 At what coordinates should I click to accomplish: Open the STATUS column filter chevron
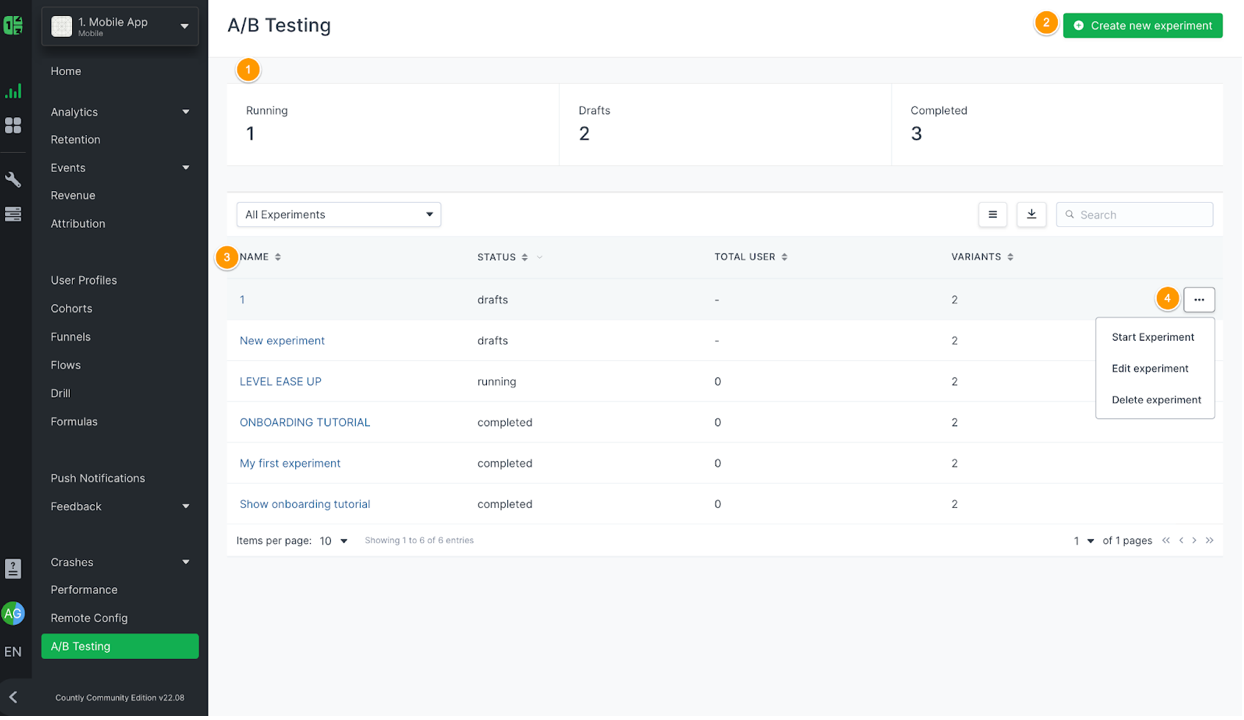(x=540, y=258)
